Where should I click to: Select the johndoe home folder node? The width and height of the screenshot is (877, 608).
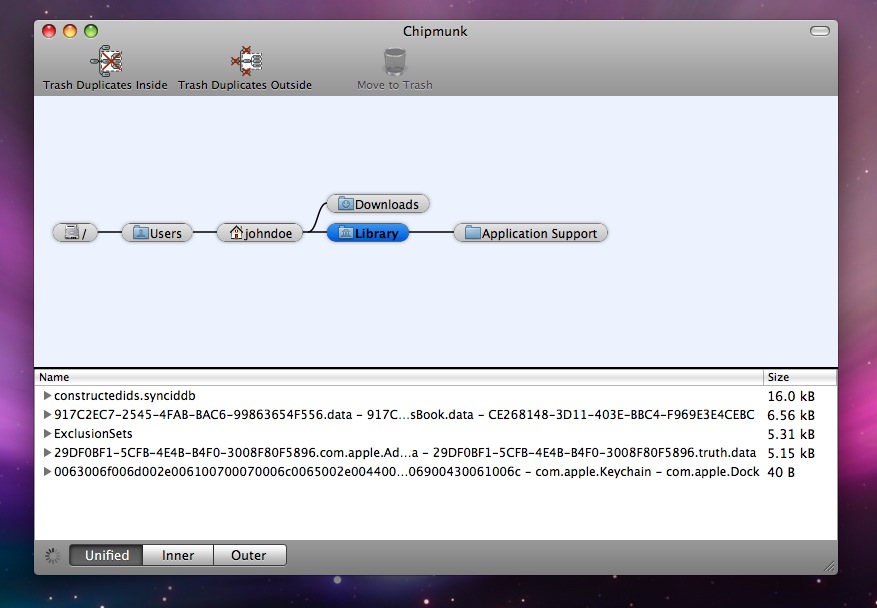tap(260, 232)
